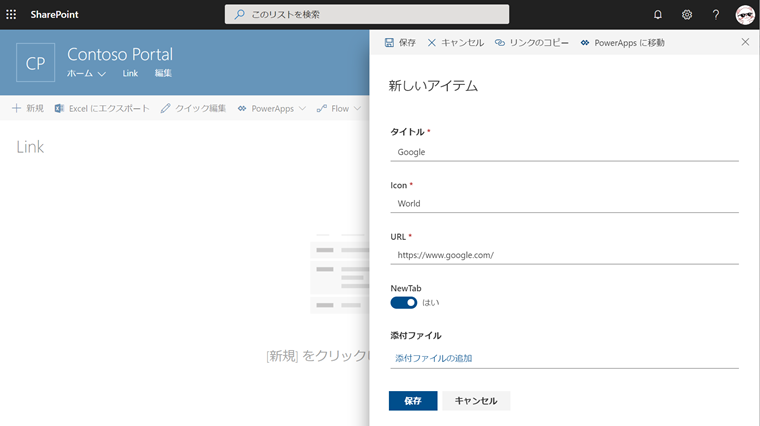Click the Flow icon in list toolbar

(x=321, y=108)
